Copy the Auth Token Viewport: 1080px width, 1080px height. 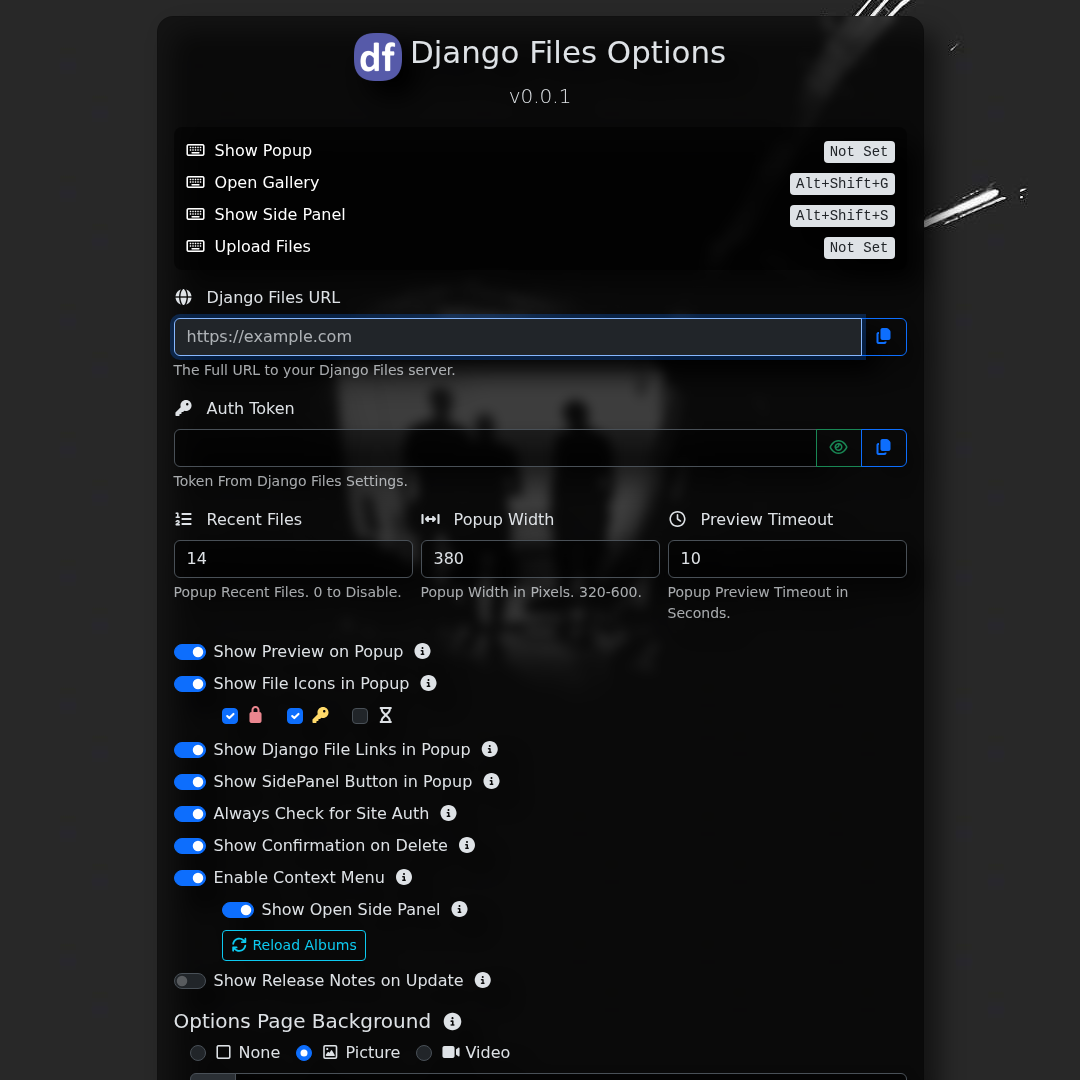(x=884, y=448)
